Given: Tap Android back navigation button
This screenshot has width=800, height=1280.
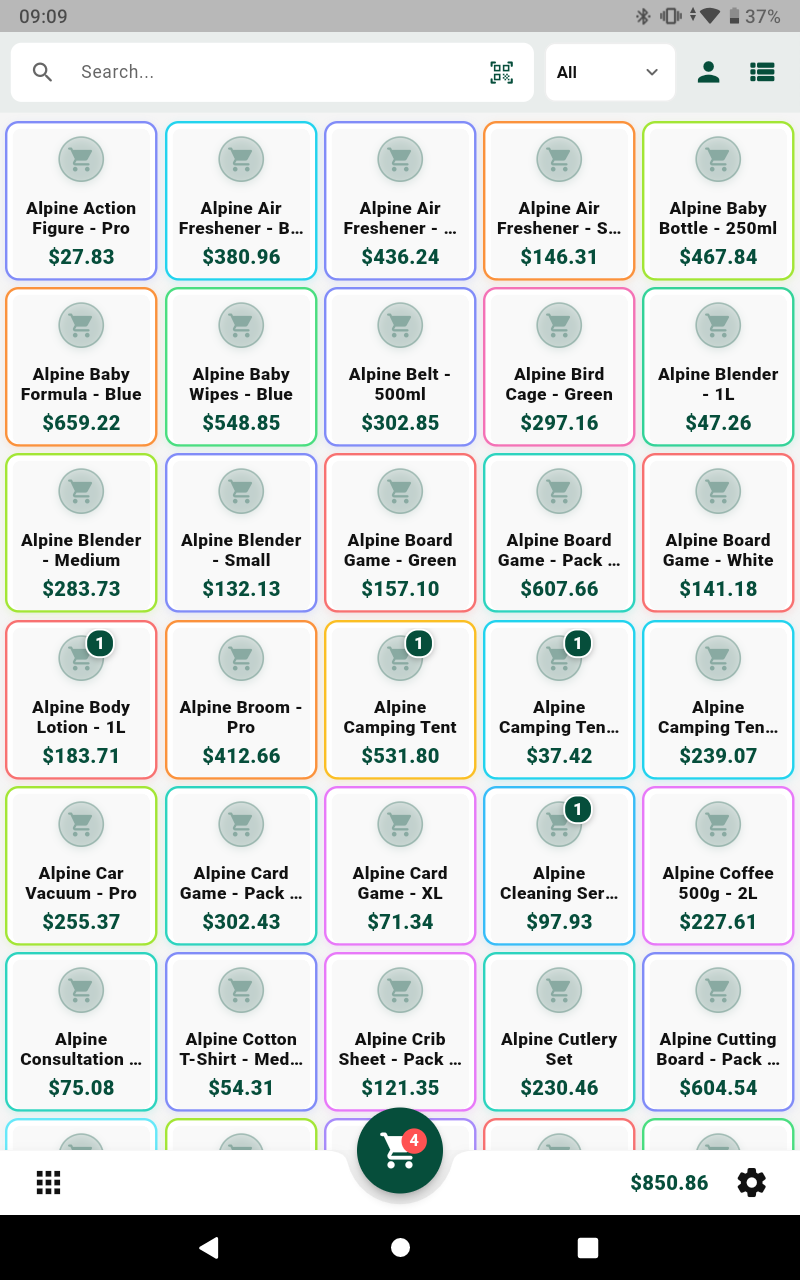Looking at the screenshot, I should click(x=209, y=1247).
